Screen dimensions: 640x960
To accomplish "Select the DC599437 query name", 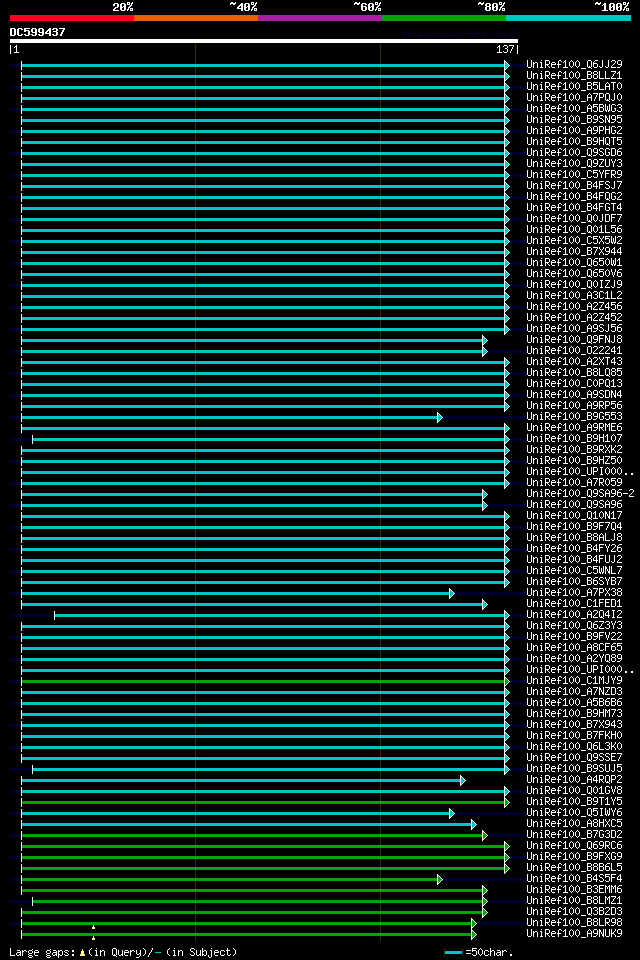I will [x=37, y=32].
